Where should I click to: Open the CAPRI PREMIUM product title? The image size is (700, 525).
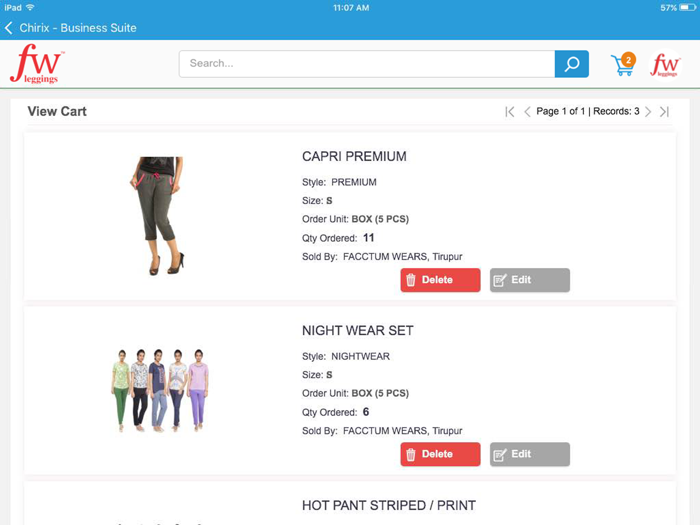[354, 156]
